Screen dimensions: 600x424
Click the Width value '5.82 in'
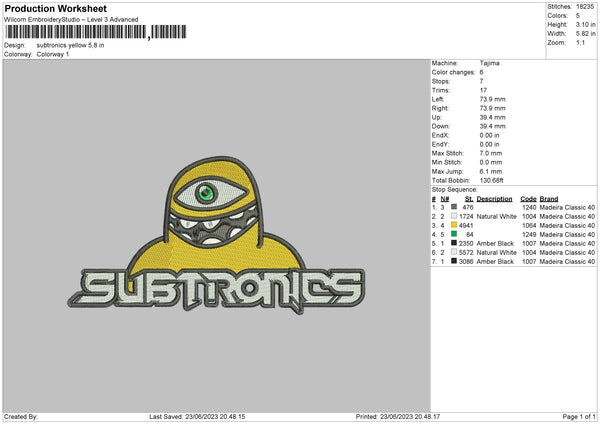tap(585, 34)
